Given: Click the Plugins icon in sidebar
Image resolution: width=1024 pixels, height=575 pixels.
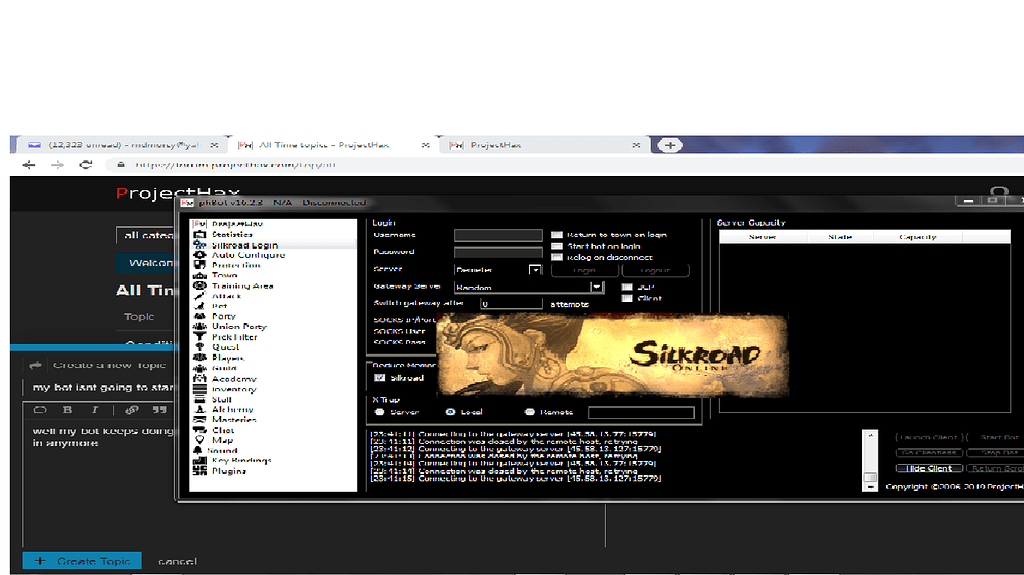Looking at the screenshot, I should click(198, 471).
